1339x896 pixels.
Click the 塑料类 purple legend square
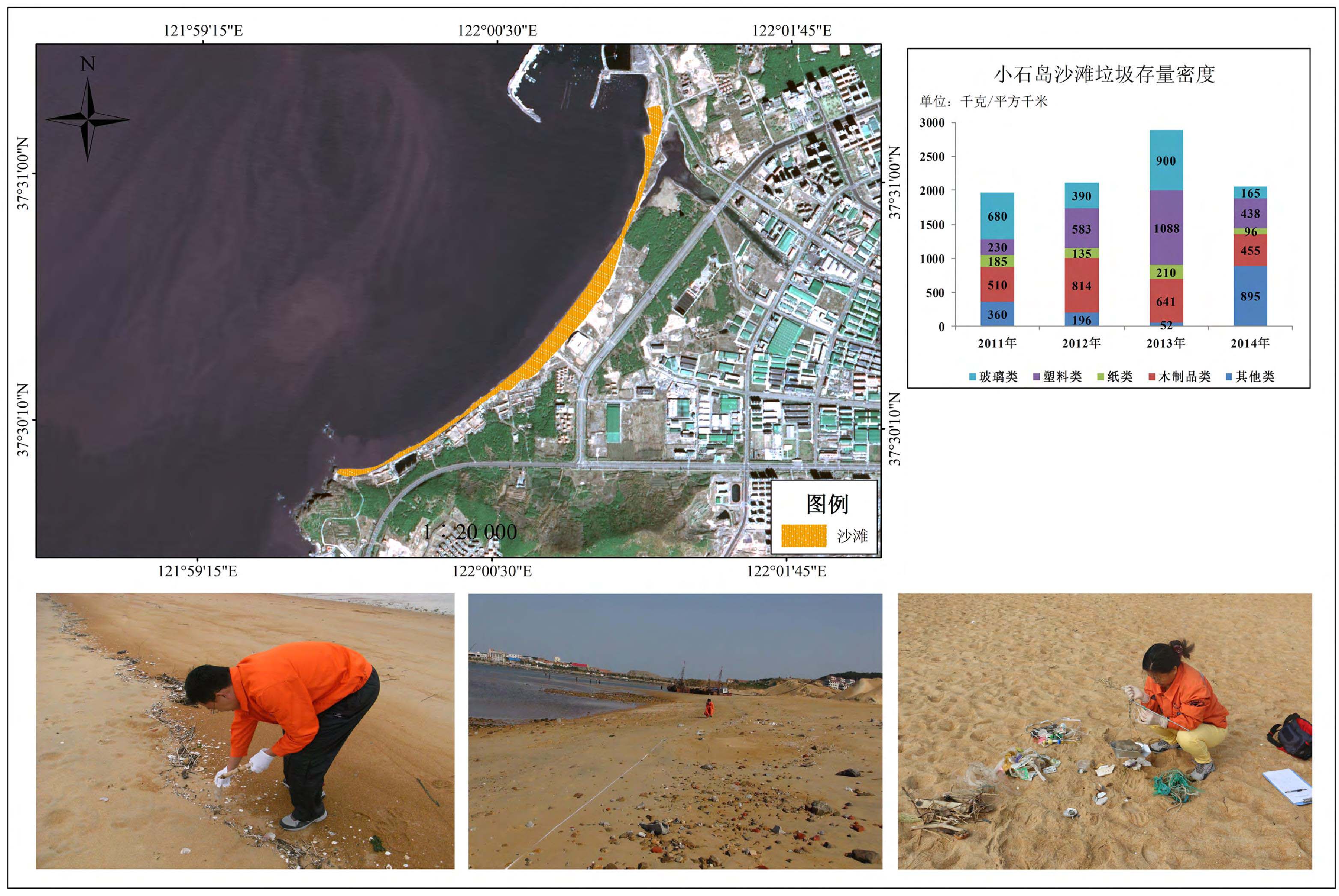click(1037, 377)
